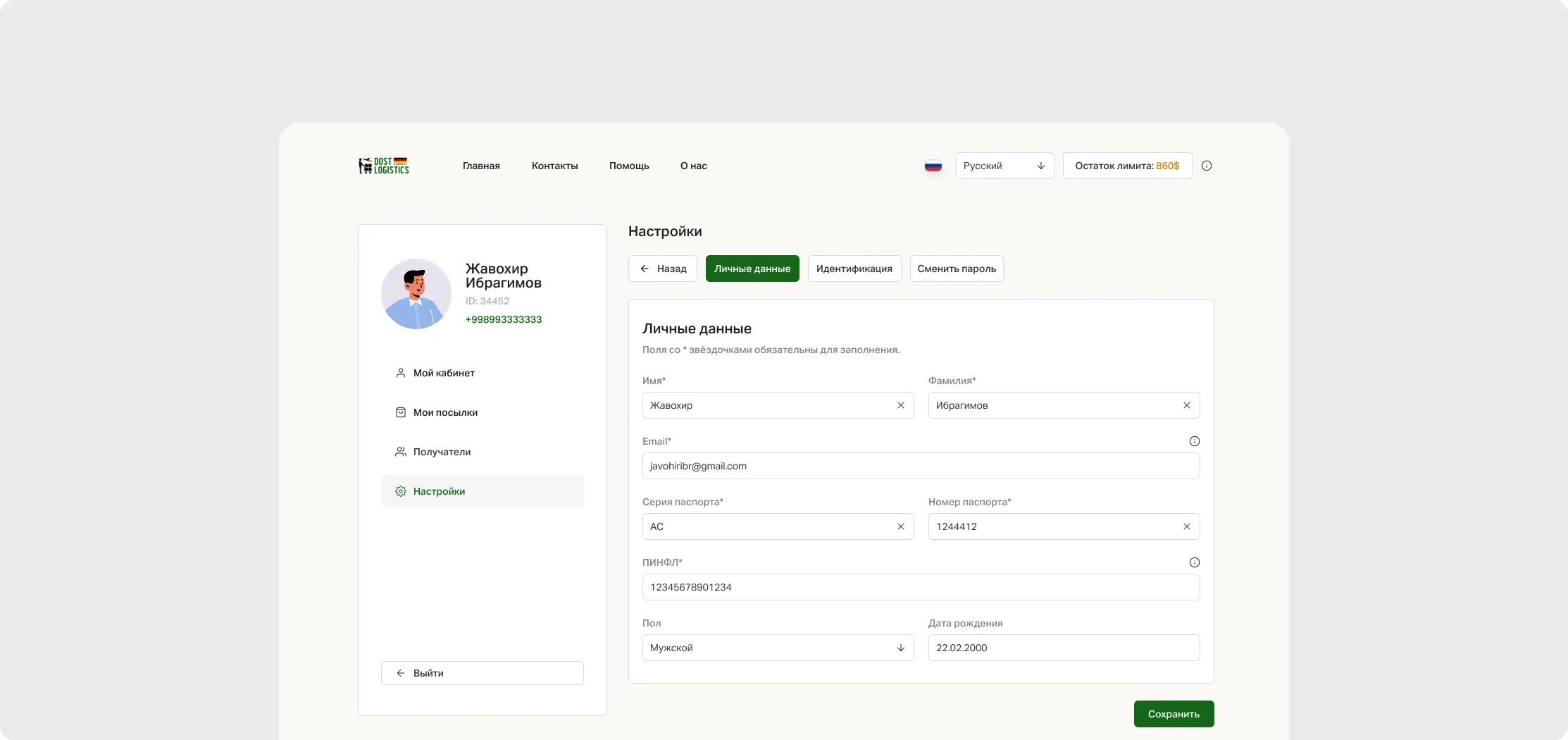Click the Dost Logistics logo
The width and height of the screenshot is (1568, 740).
point(384,166)
